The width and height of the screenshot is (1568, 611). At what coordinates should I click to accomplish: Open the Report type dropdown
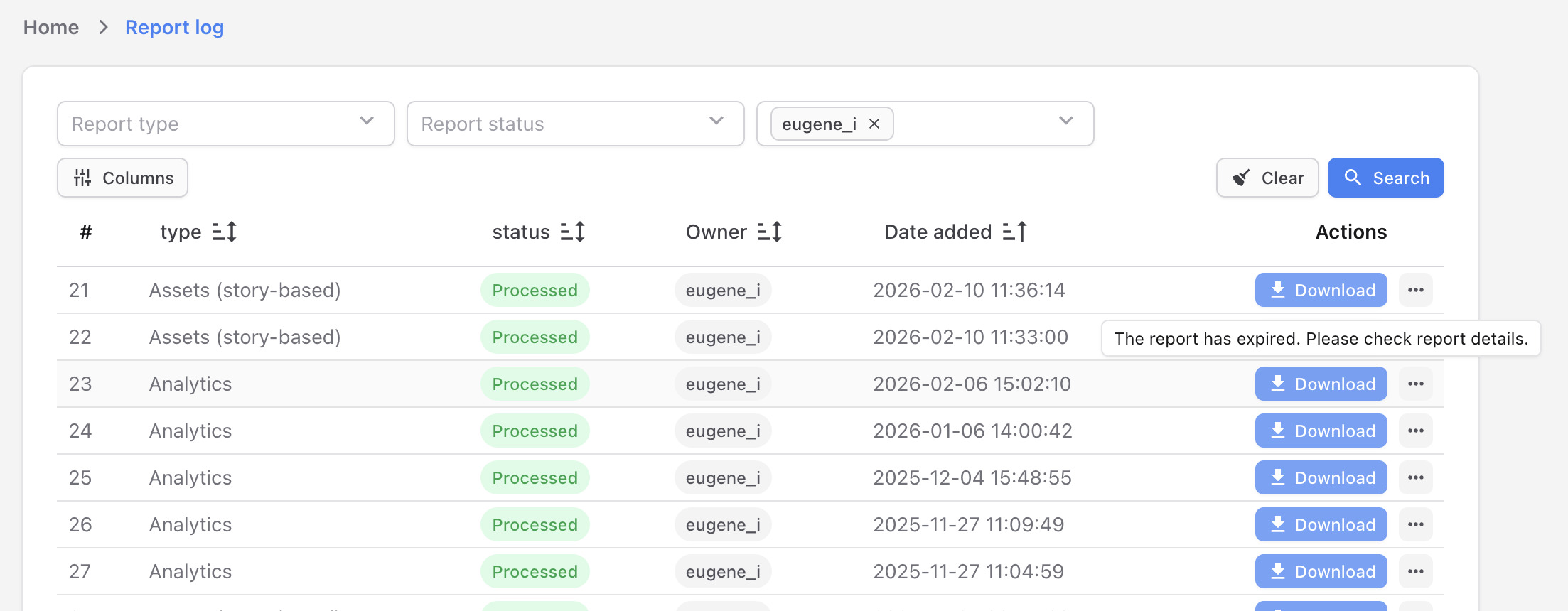225,124
